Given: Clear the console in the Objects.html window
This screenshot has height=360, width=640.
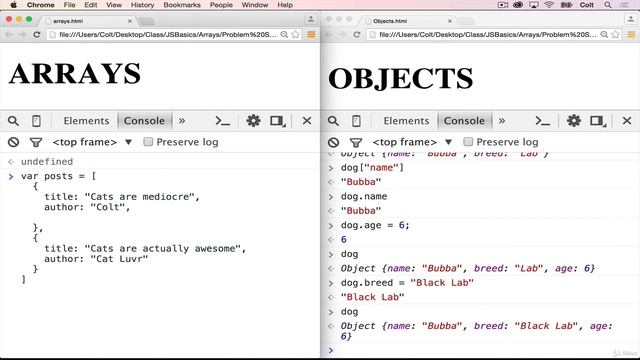Looking at the screenshot, I should tap(333, 142).
